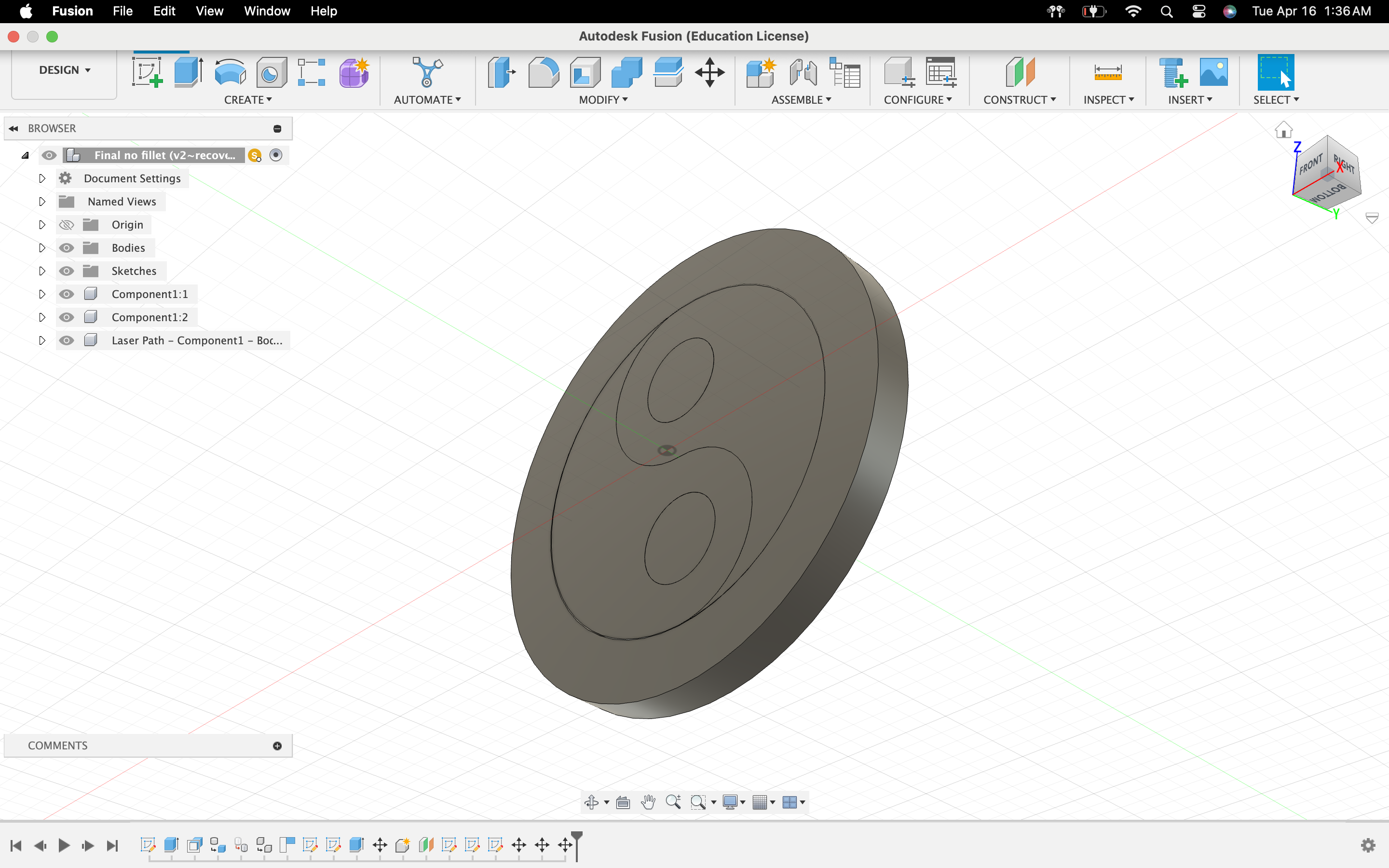Hide the Sketches folder
The height and width of the screenshot is (868, 1389).
click(x=67, y=271)
